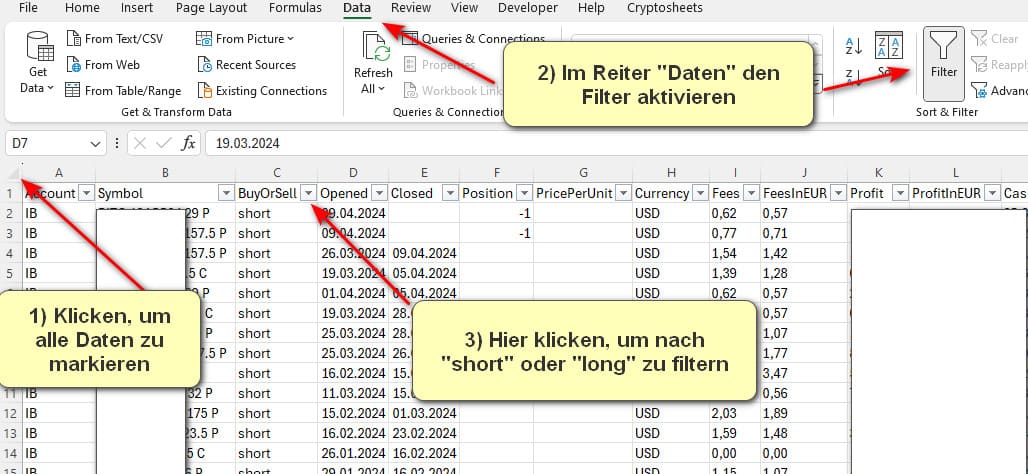Select column A header
The image size is (1028, 474).
point(59,173)
